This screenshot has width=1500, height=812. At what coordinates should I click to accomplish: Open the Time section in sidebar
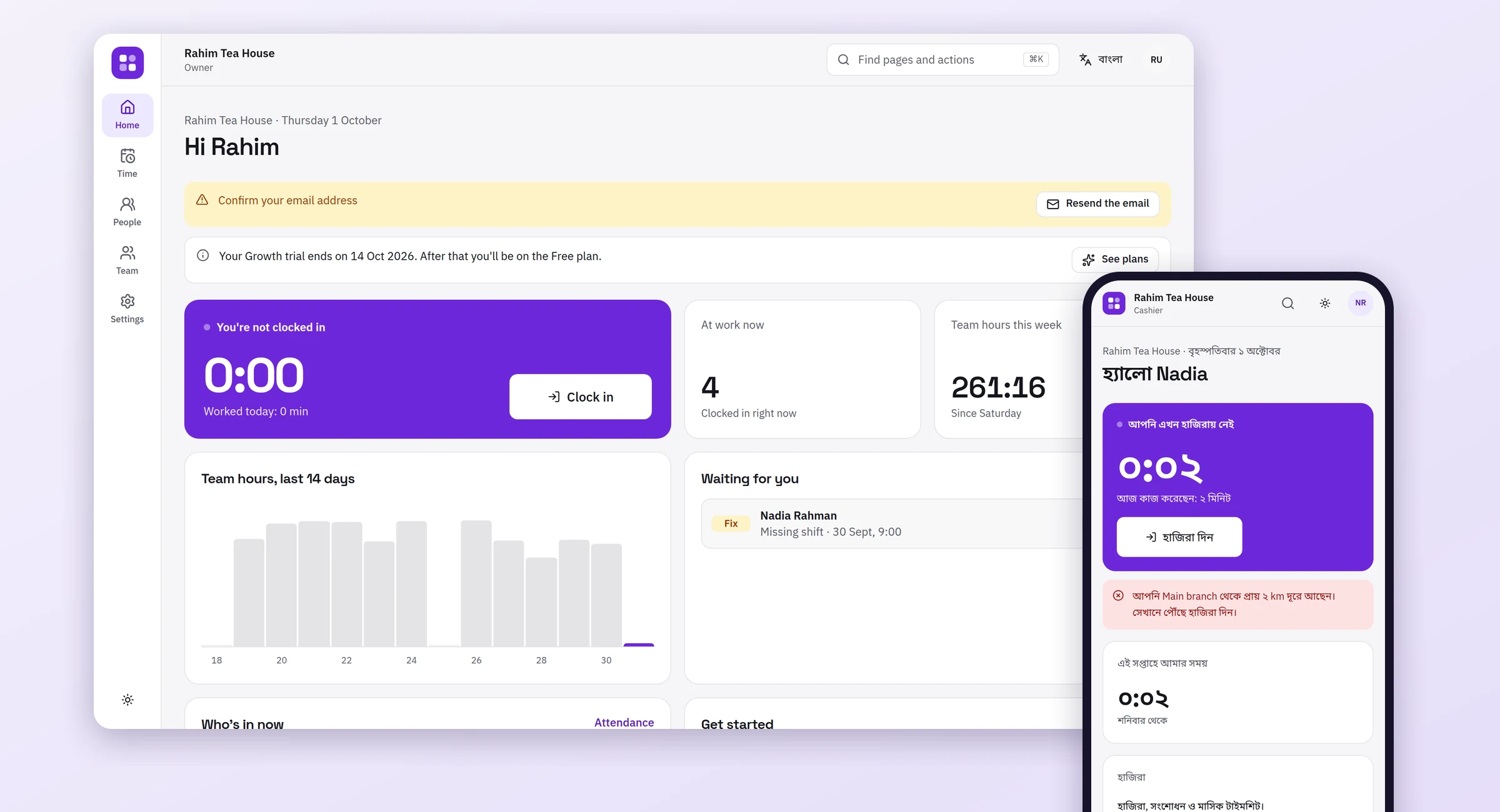pyautogui.click(x=127, y=163)
